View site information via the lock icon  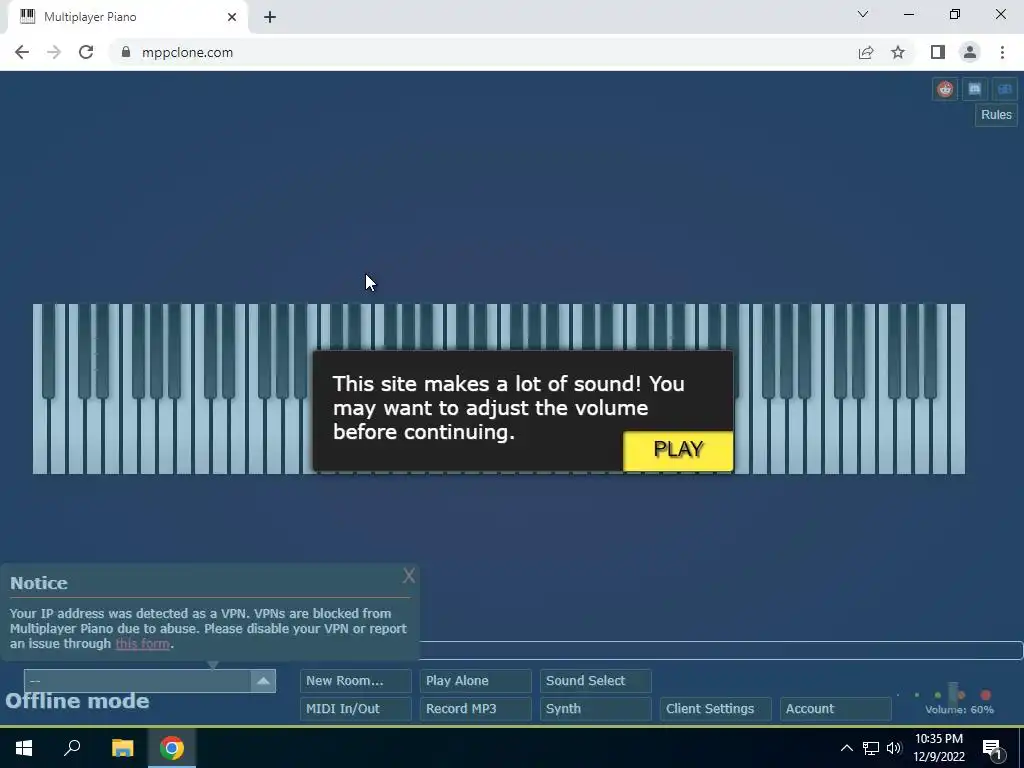(126, 52)
